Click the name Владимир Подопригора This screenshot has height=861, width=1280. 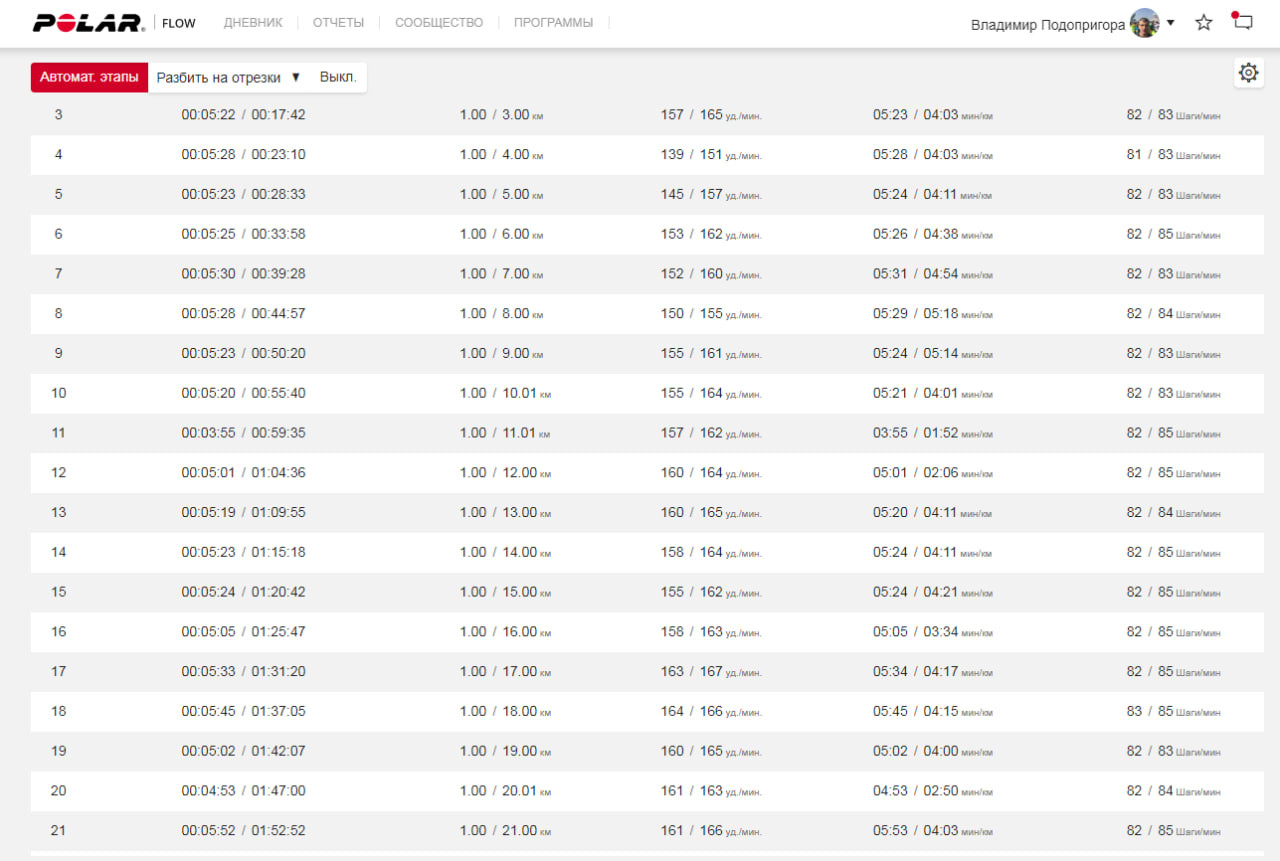1048,25
